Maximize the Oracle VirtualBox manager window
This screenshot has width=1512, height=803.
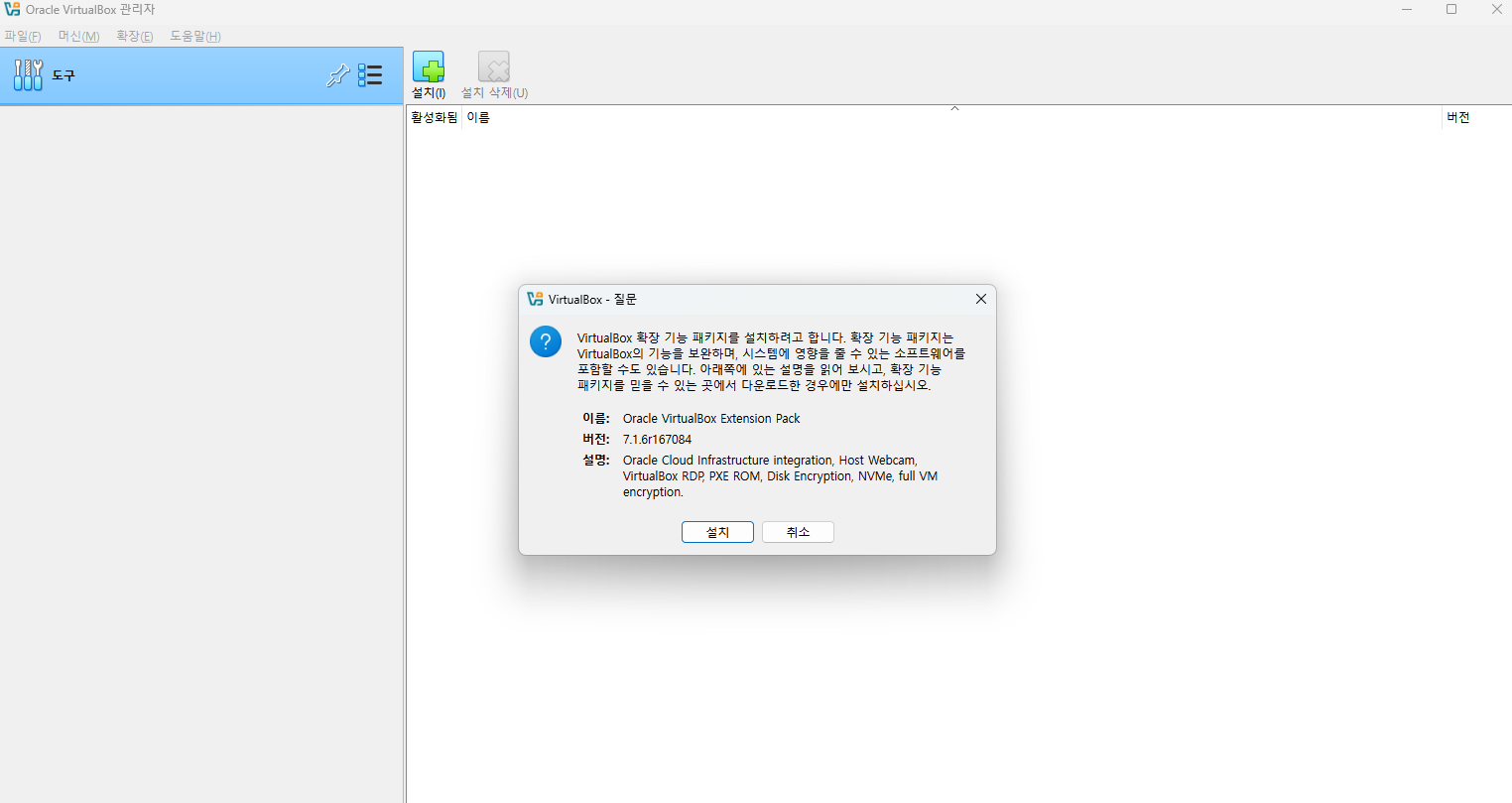[x=1451, y=9]
